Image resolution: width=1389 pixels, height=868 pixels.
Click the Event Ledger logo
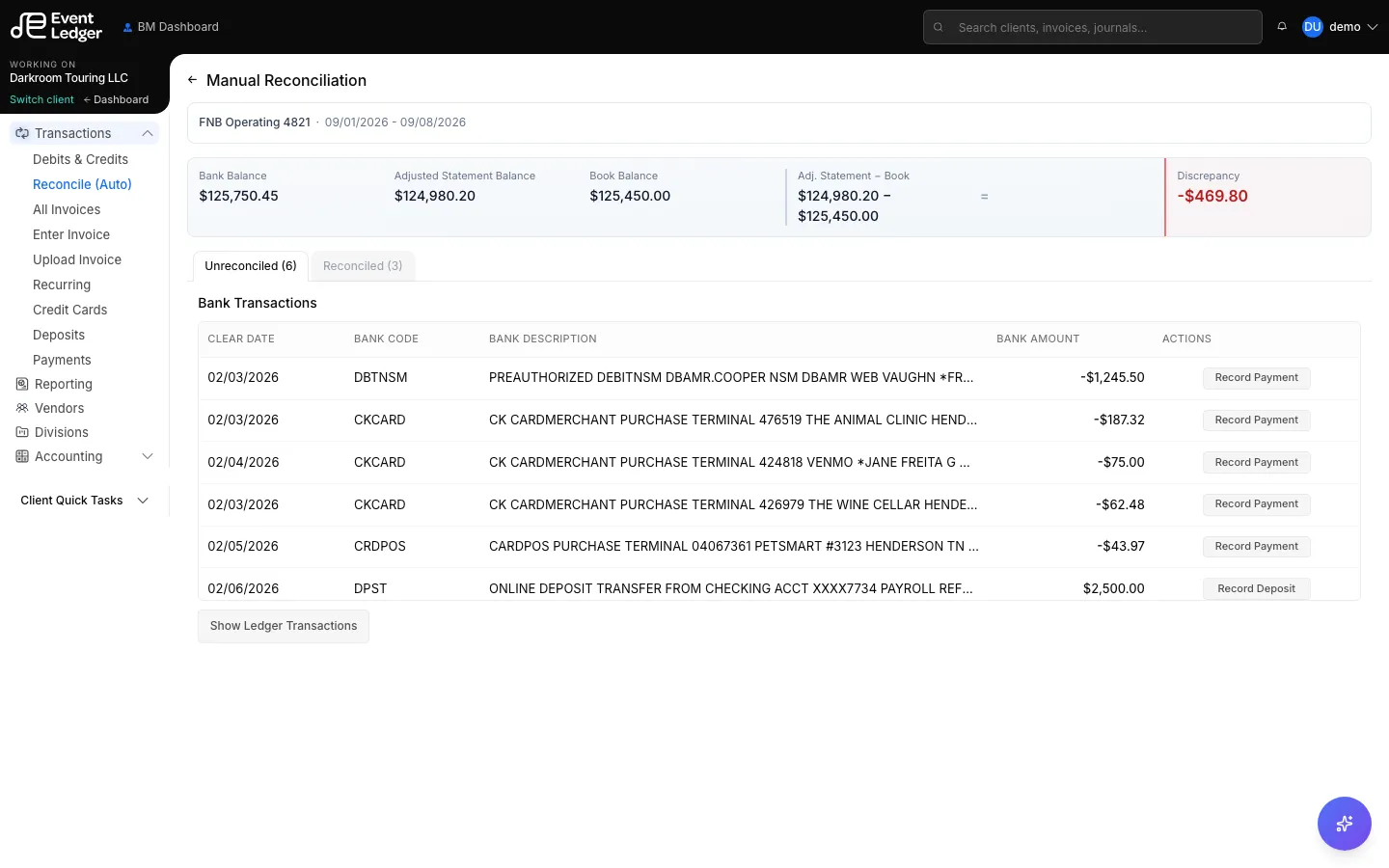[x=56, y=26]
